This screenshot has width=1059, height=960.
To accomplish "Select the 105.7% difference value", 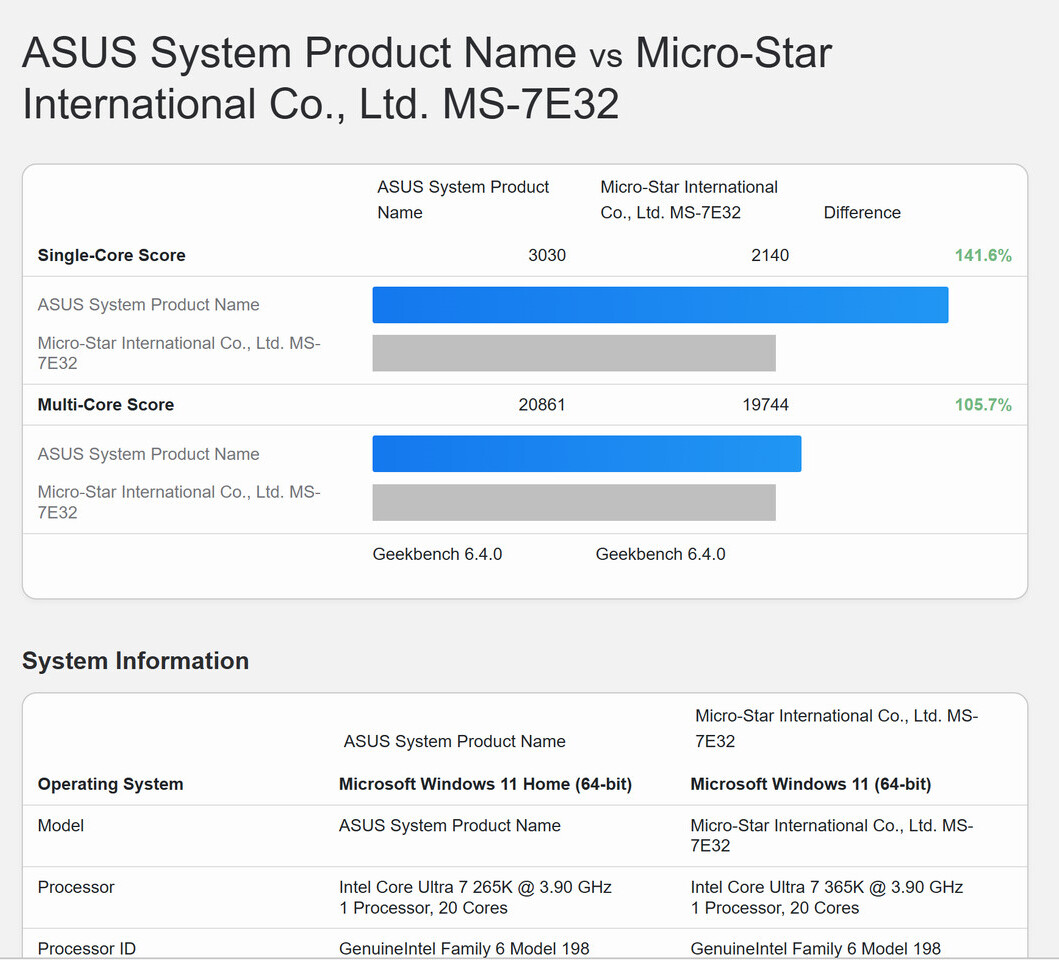I will (x=983, y=404).
